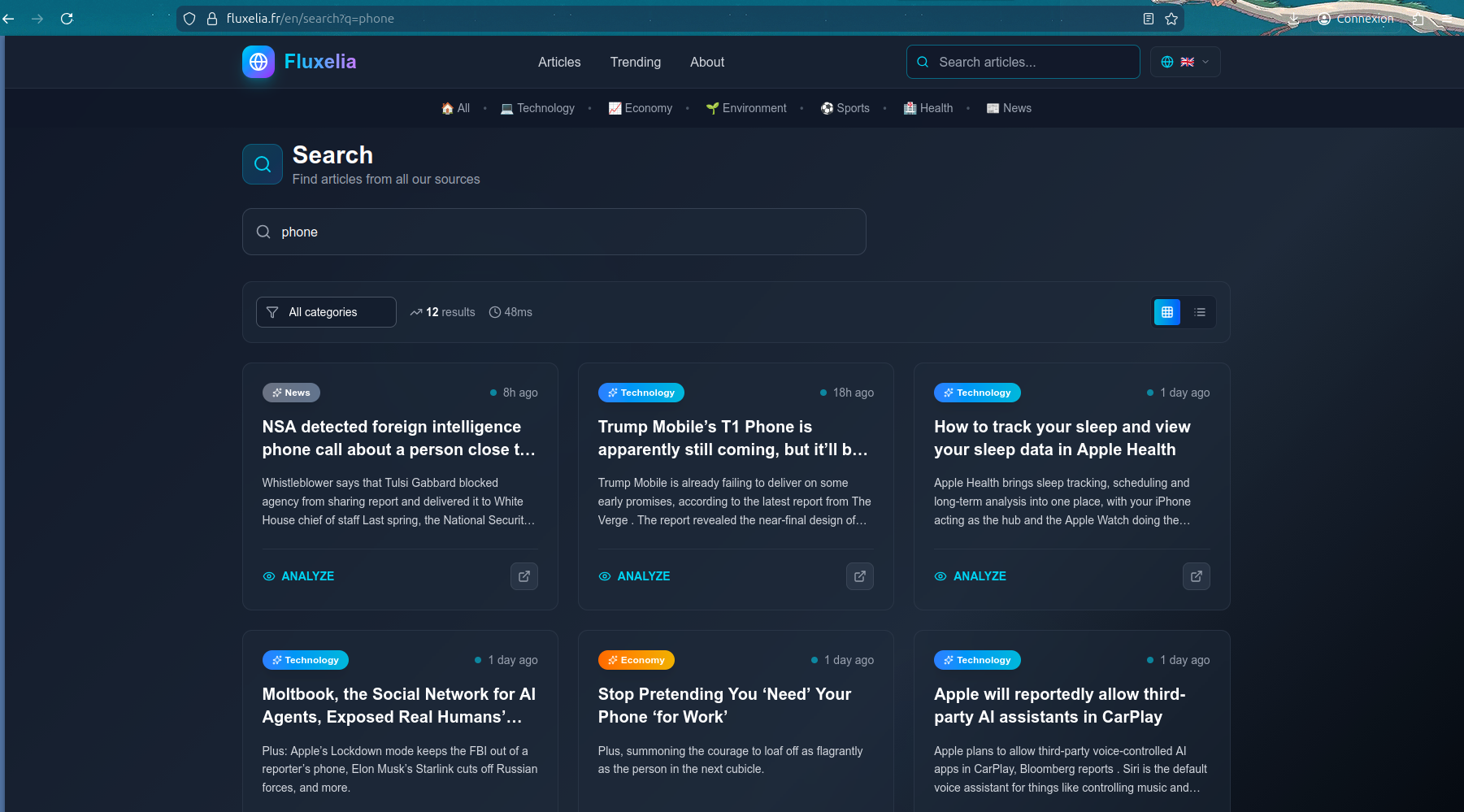The height and width of the screenshot is (812, 1464).
Task: Click Technology tag on Moltbook article
Action: (306, 660)
